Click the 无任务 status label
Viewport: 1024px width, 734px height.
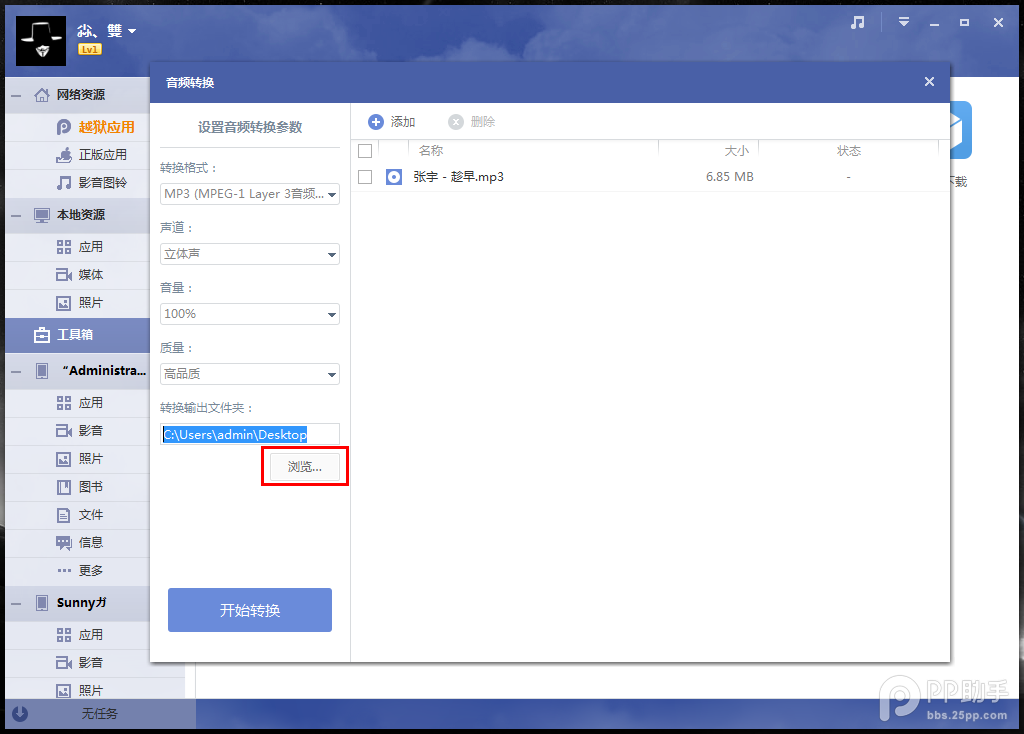click(x=99, y=714)
